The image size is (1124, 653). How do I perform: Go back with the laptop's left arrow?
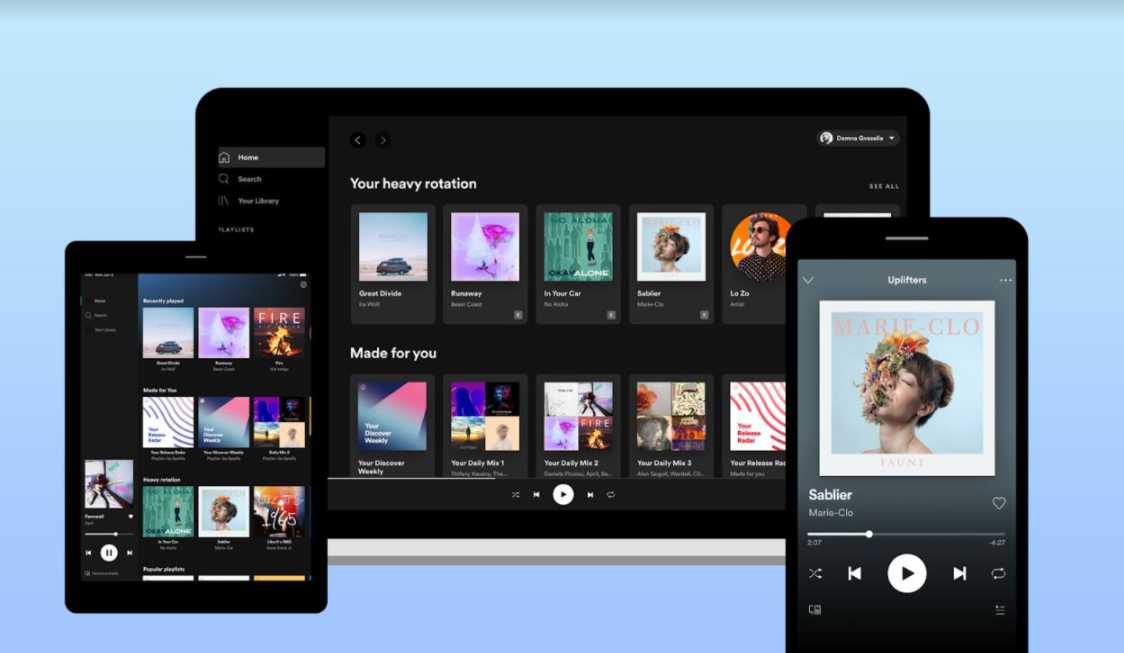[x=358, y=140]
